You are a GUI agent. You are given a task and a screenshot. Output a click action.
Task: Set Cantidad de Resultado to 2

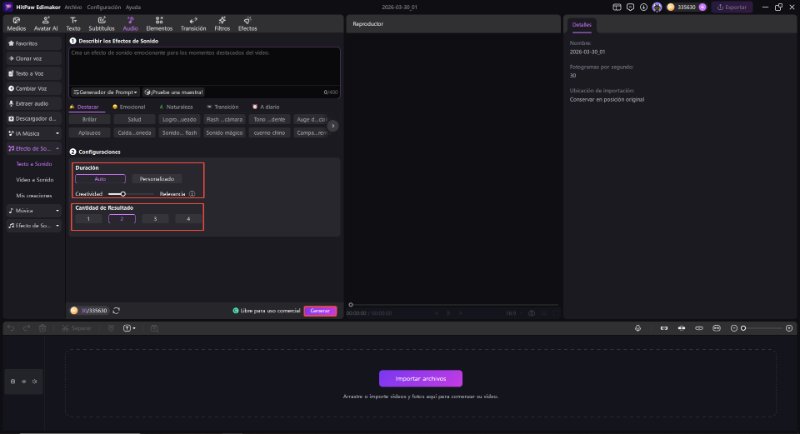tap(122, 219)
